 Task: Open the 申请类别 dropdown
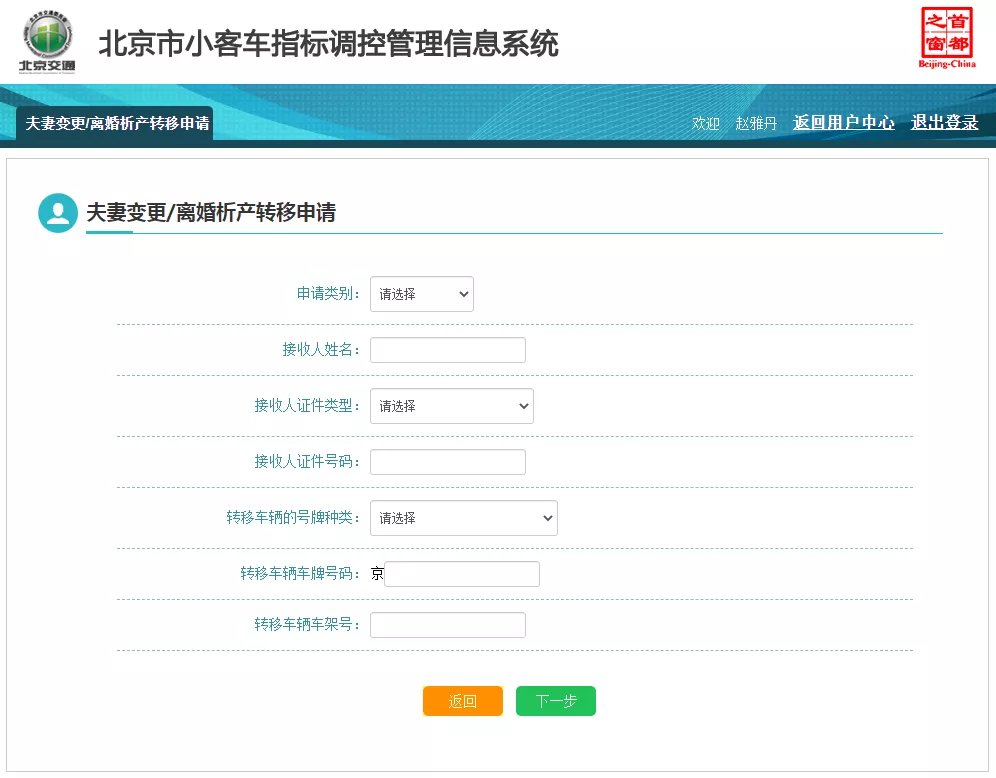coord(421,294)
